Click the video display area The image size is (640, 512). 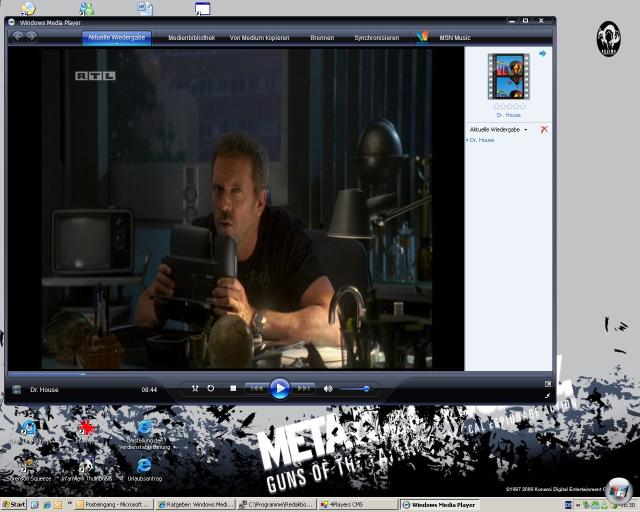point(236,209)
